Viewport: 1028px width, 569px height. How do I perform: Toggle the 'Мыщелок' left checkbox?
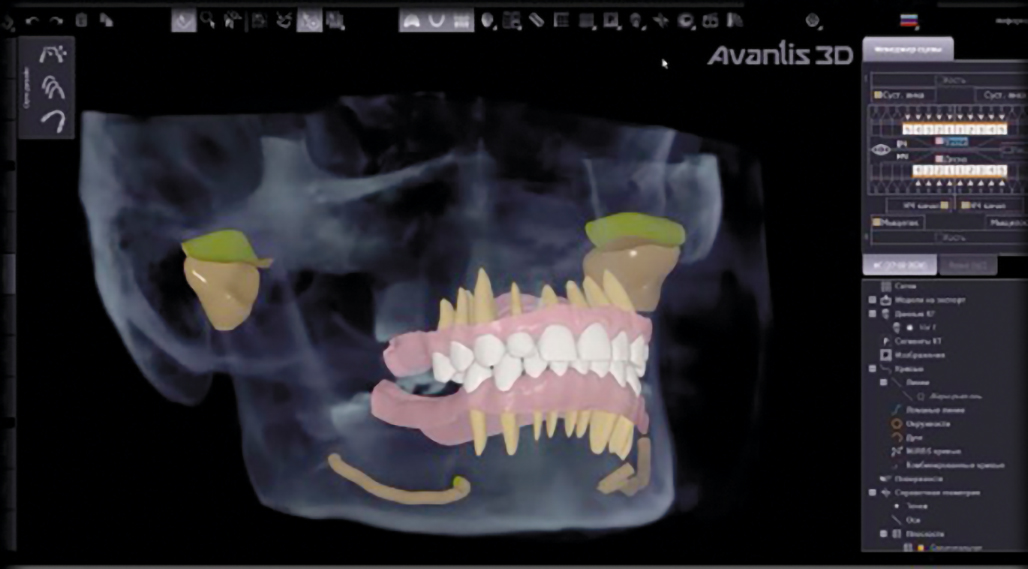[x=877, y=222]
